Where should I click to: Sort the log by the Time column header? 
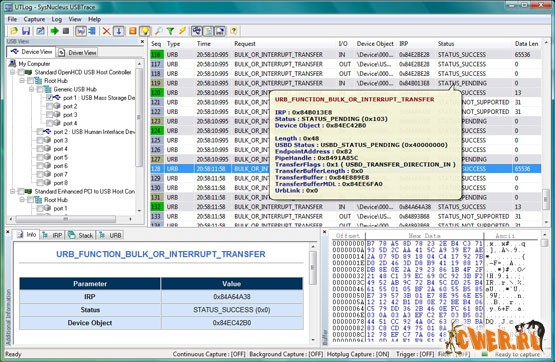[x=204, y=44]
